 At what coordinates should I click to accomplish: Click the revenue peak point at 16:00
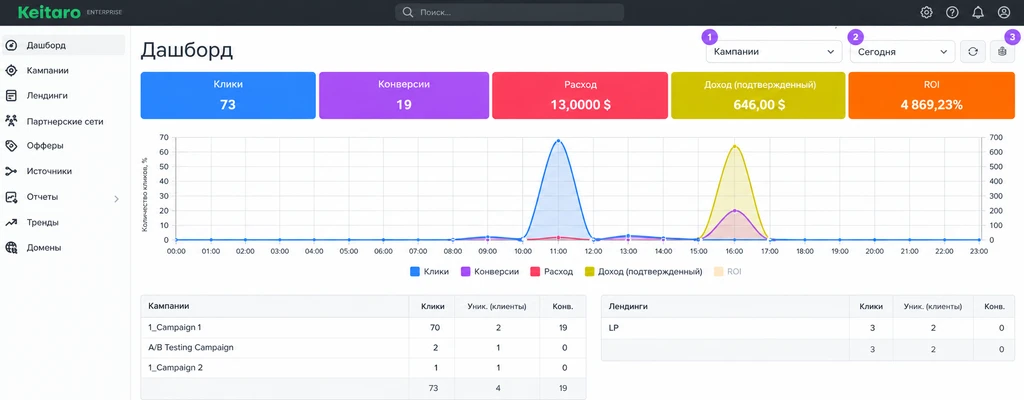(735, 146)
